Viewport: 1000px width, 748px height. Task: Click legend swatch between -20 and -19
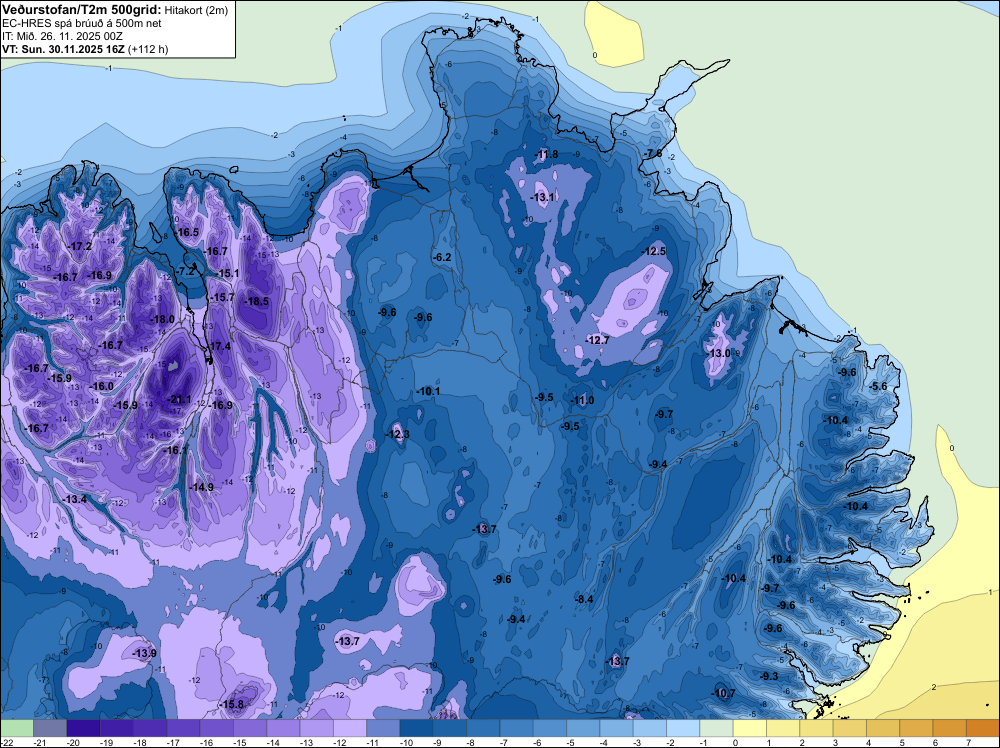(84, 728)
